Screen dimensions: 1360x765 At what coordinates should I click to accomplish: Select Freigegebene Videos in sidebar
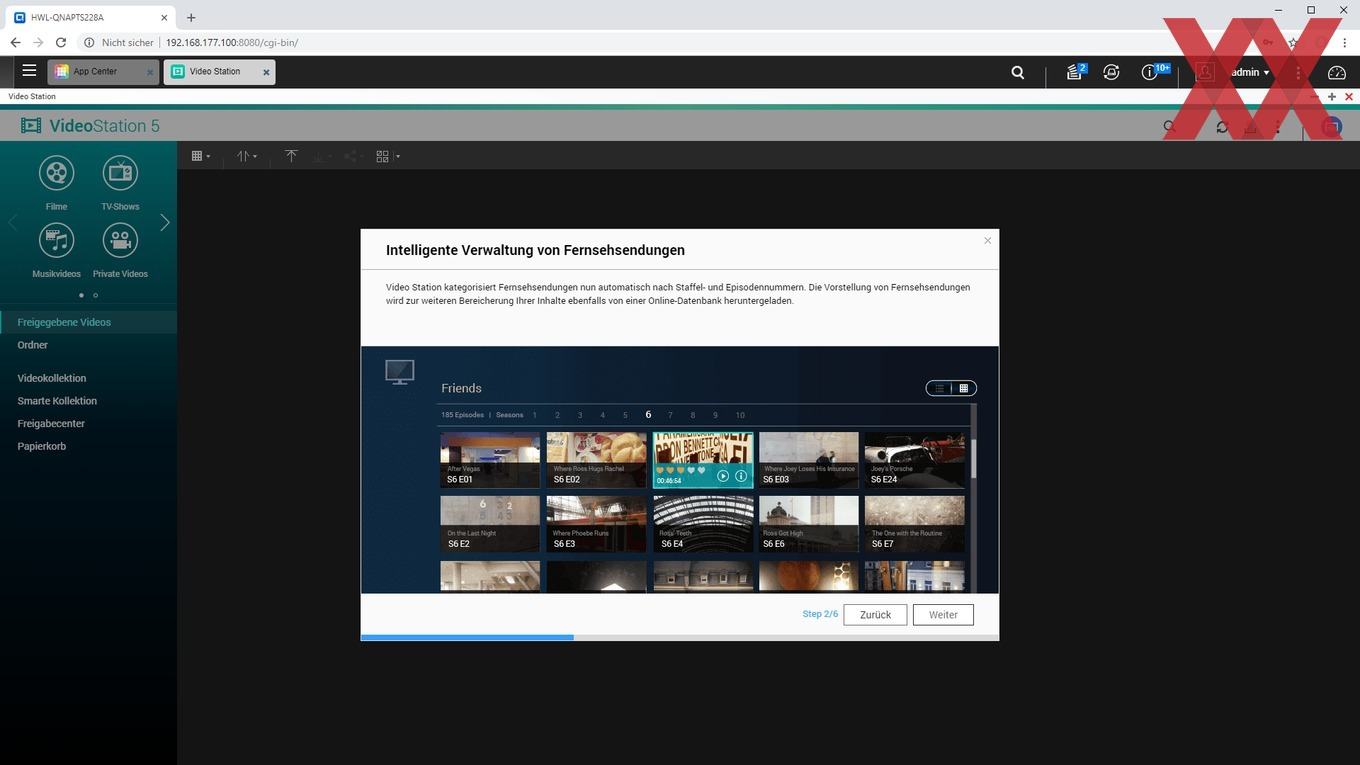88,322
